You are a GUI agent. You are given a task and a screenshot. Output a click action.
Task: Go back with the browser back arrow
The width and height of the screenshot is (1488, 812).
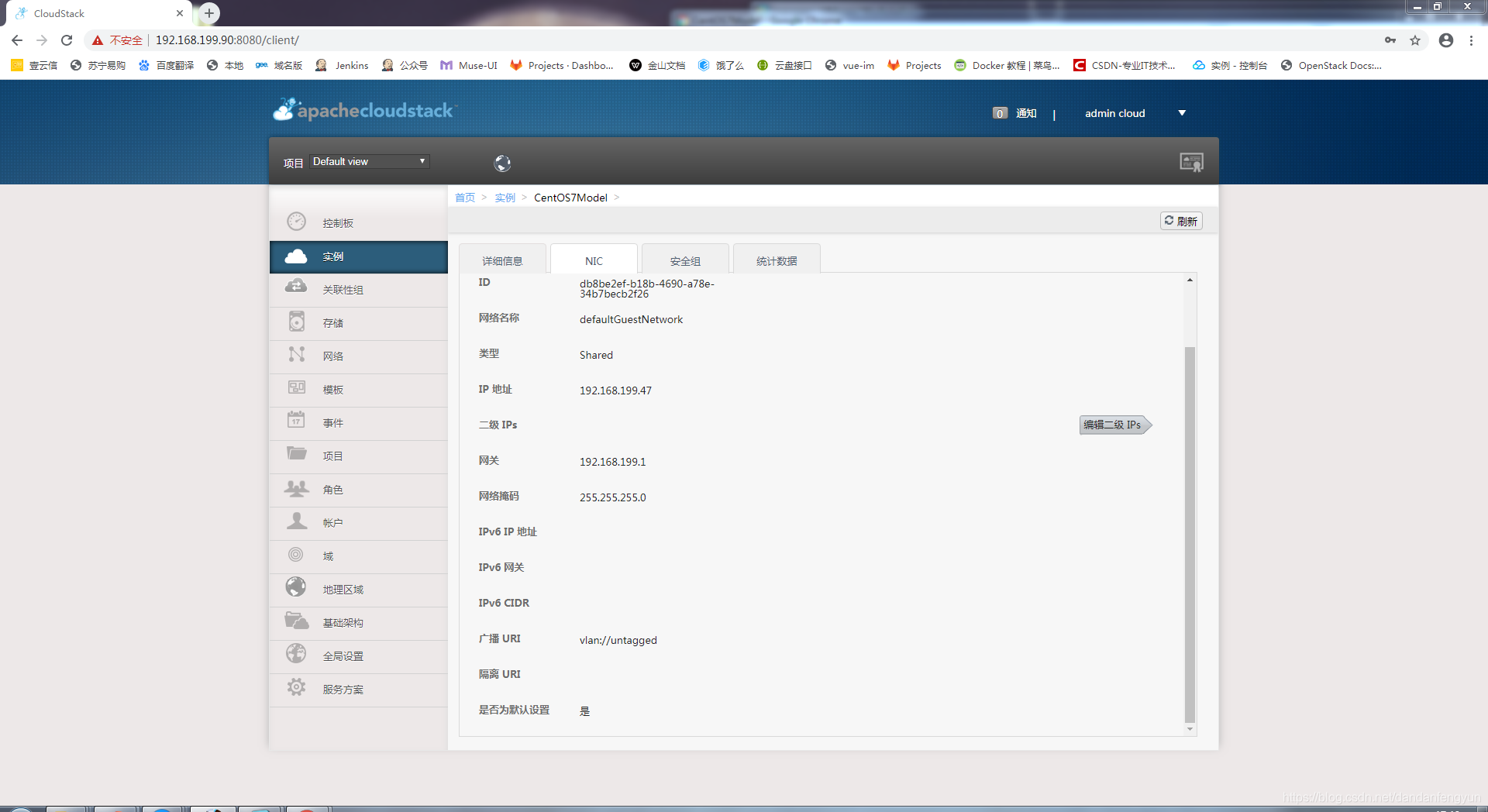click(x=17, y=40)
